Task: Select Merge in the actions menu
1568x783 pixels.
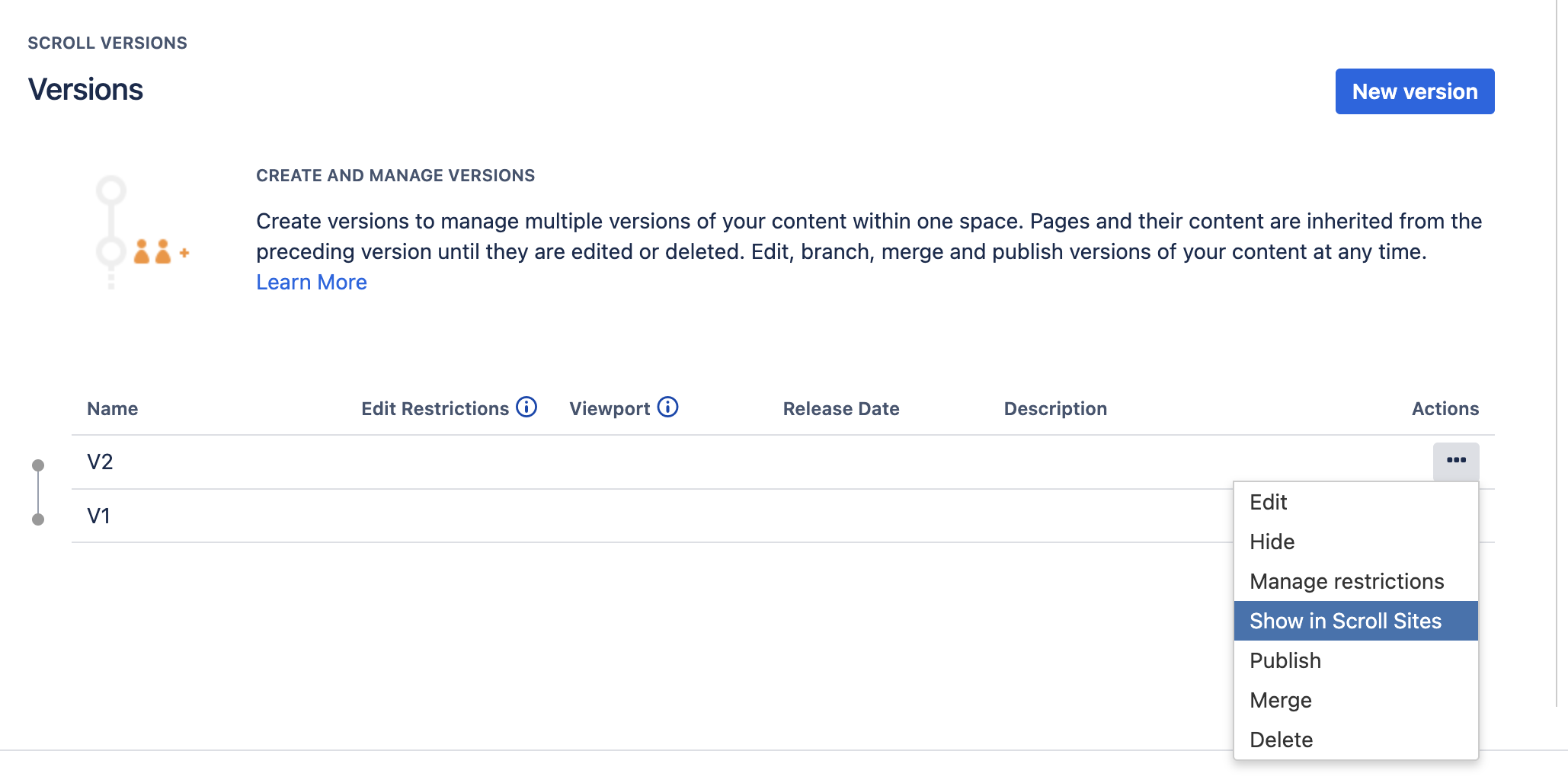Action: coord(1281,701)
